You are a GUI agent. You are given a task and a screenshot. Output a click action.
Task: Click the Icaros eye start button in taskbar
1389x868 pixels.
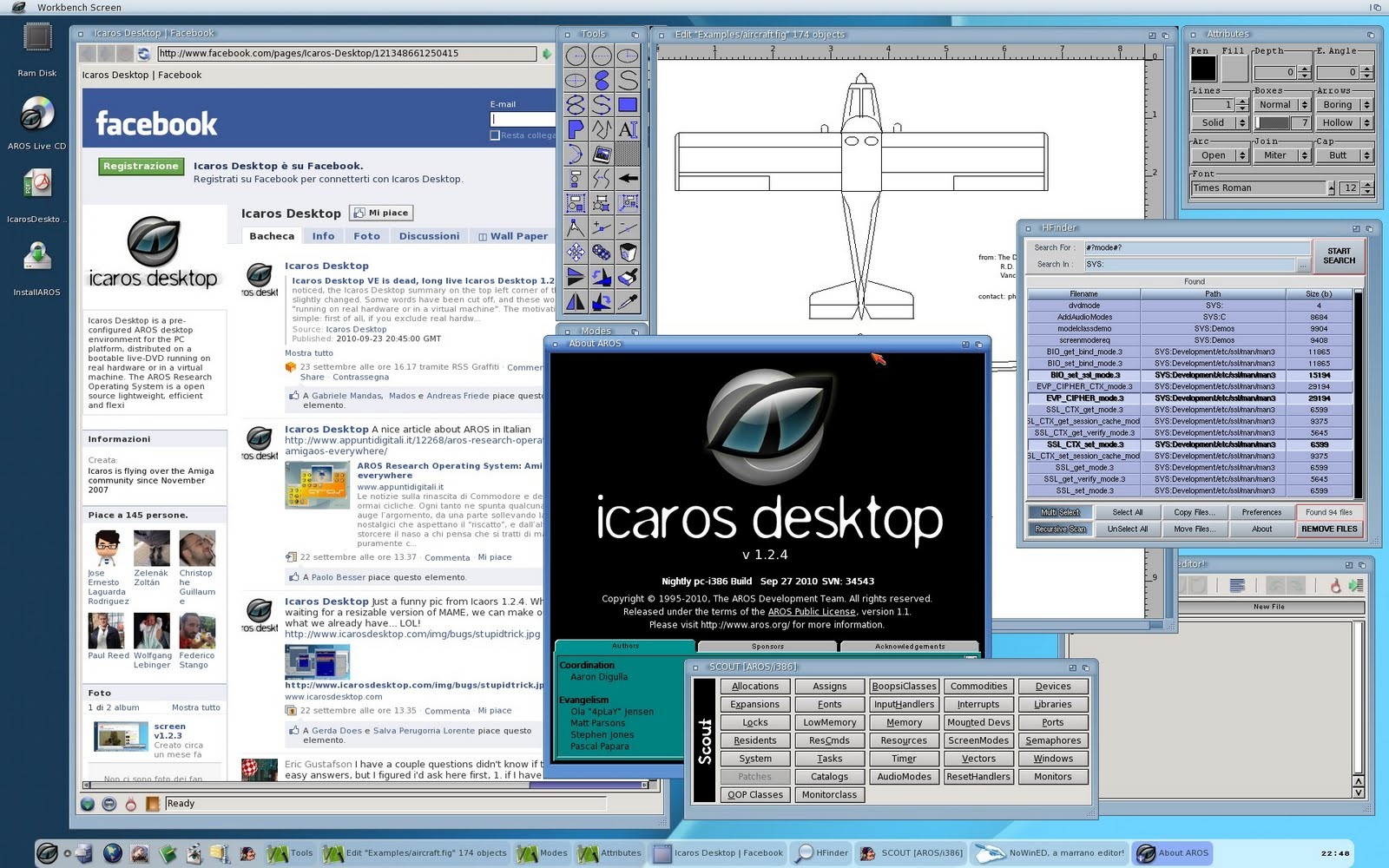[48, 853]
